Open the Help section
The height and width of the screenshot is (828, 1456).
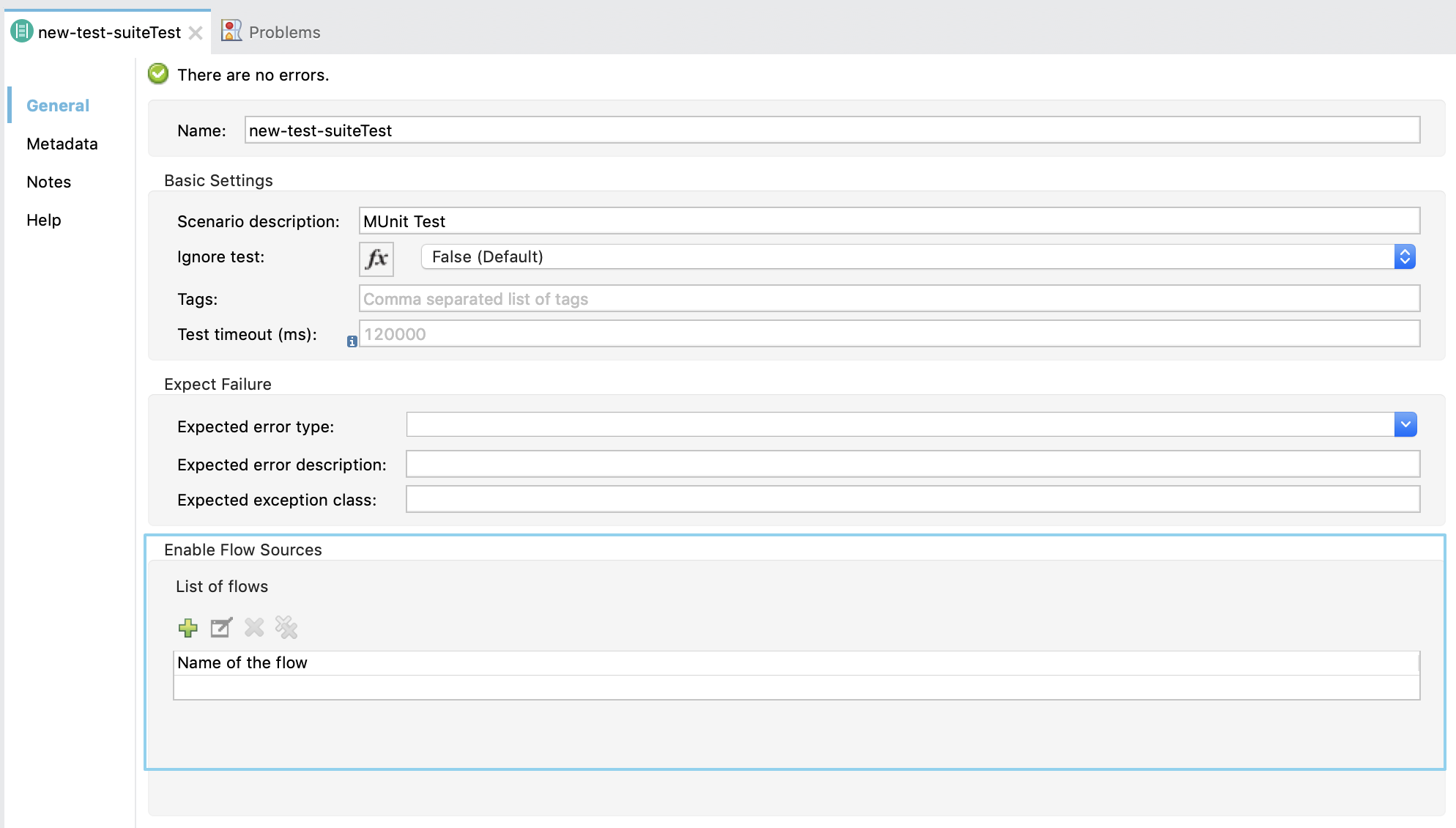[x=44, y=220]
